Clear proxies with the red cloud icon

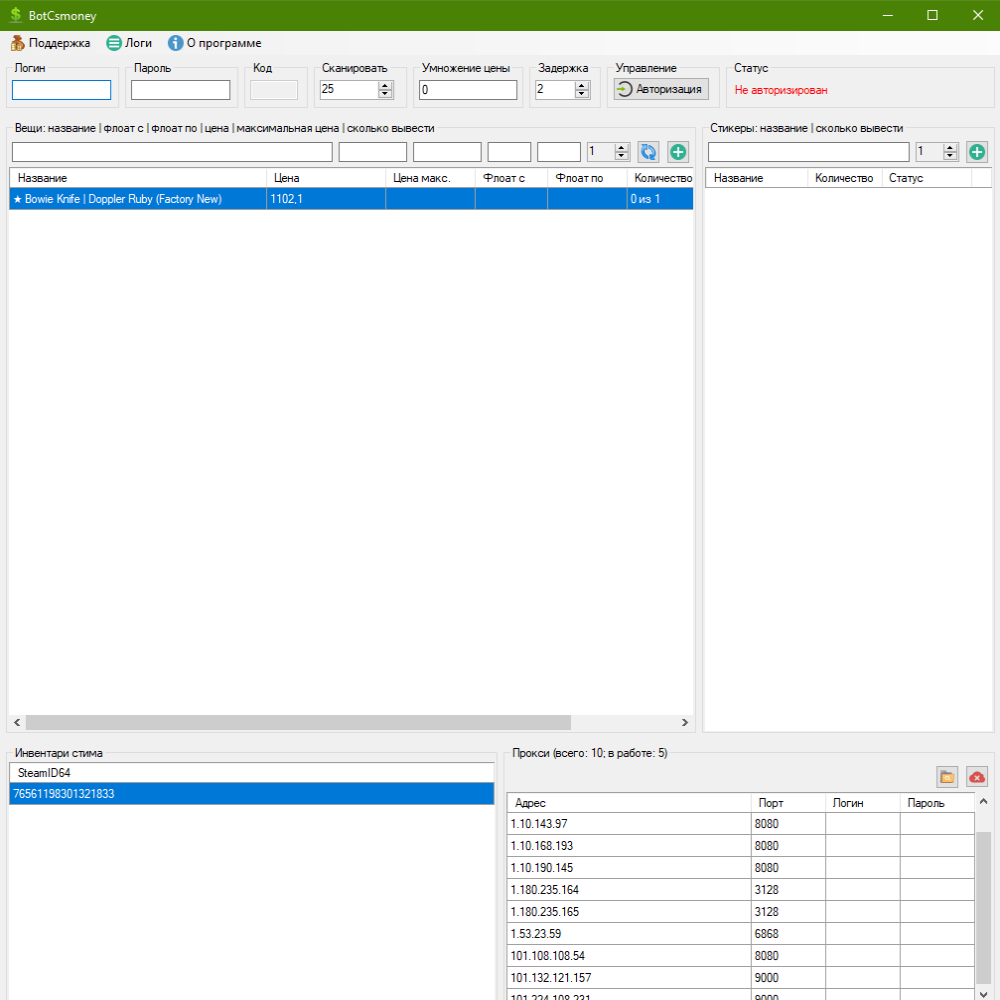pos(977,777)
